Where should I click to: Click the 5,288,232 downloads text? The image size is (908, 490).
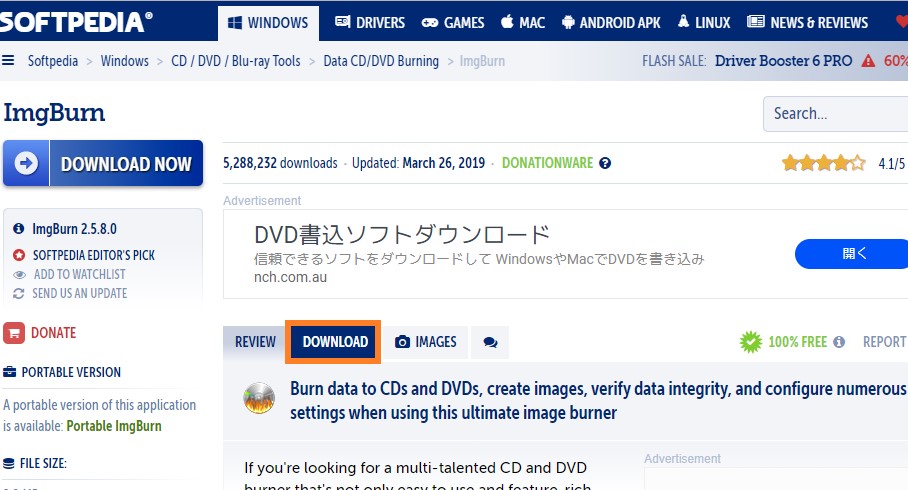coord(280,163)
